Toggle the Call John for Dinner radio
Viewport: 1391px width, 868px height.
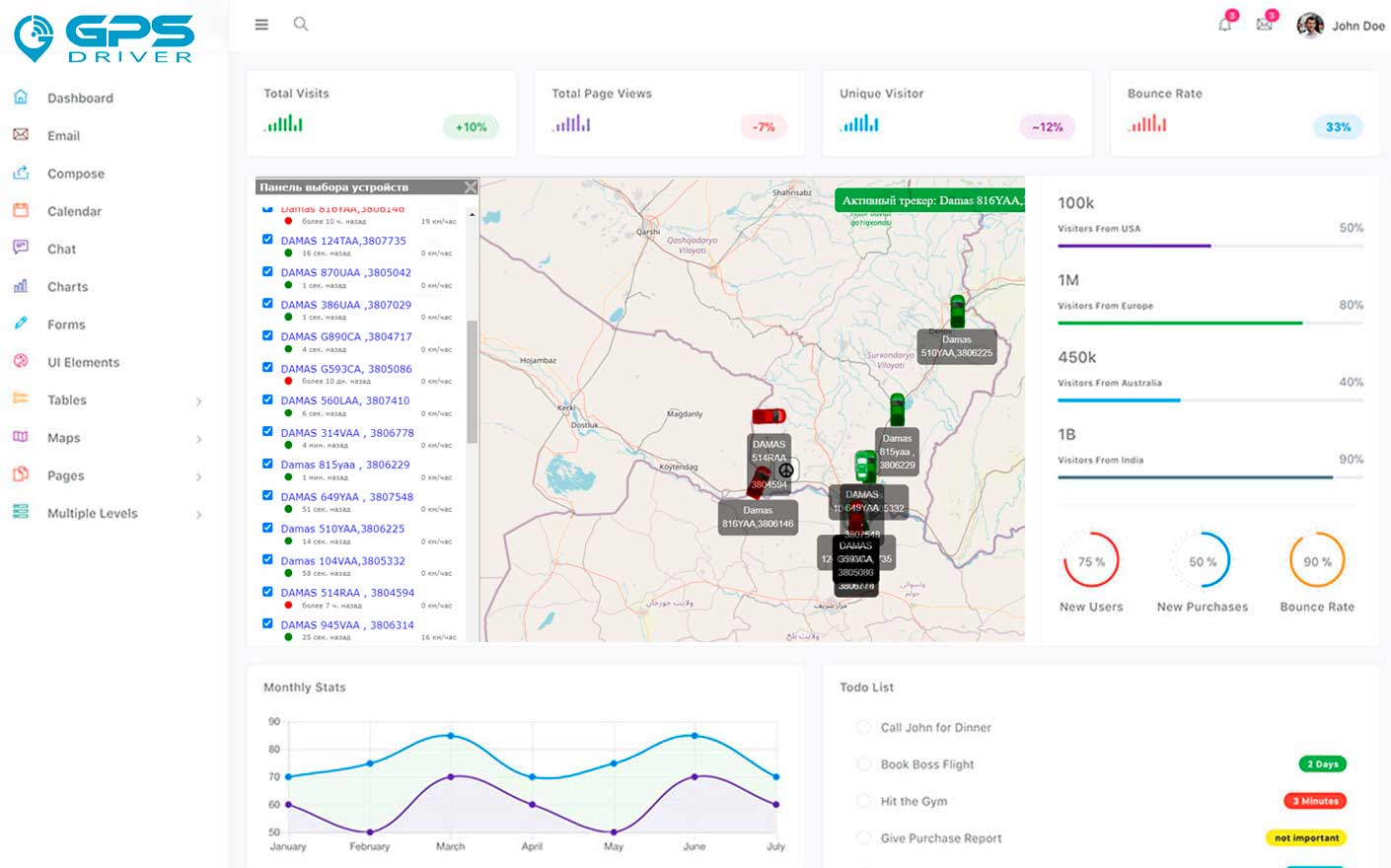click(x=863, y=727)
